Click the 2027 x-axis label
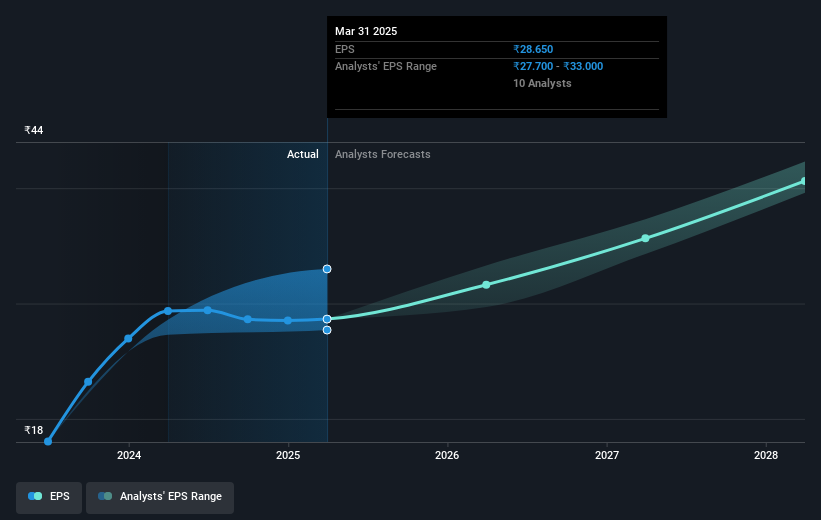 click(x=607, y=455)
